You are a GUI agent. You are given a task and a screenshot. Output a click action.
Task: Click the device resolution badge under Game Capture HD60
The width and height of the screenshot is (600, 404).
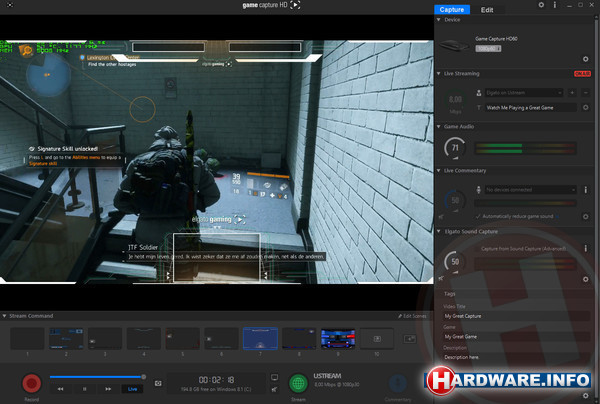pyautogui.click(x=488, y=49)
